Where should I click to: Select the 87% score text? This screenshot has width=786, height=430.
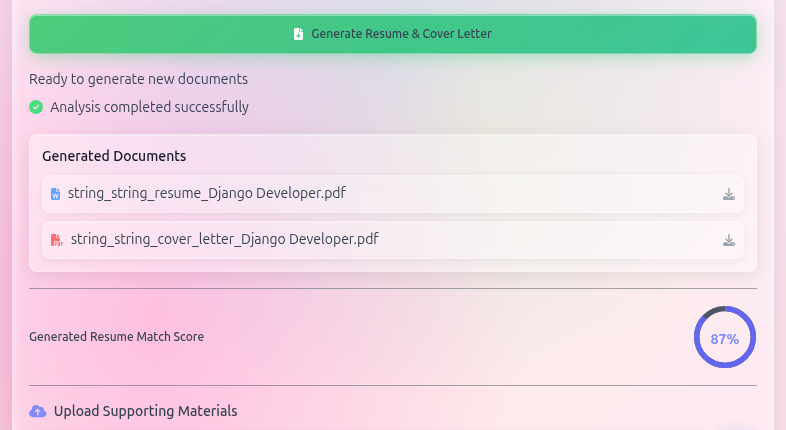tap(725, 339)
